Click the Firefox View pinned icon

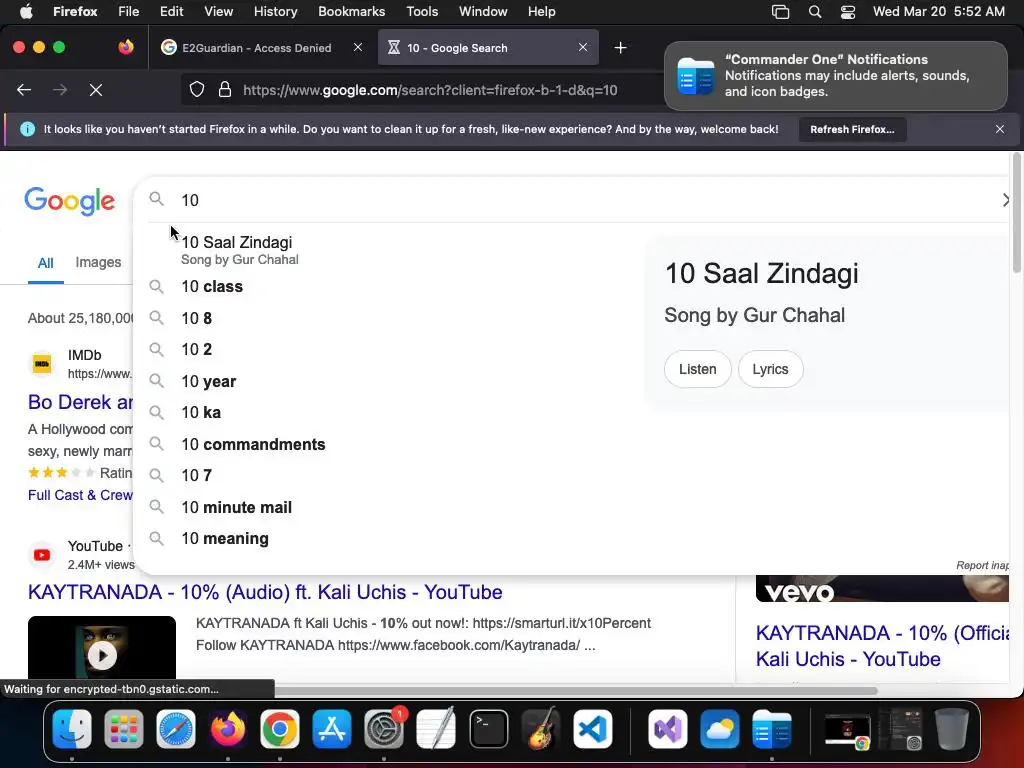tap(126, 48)
